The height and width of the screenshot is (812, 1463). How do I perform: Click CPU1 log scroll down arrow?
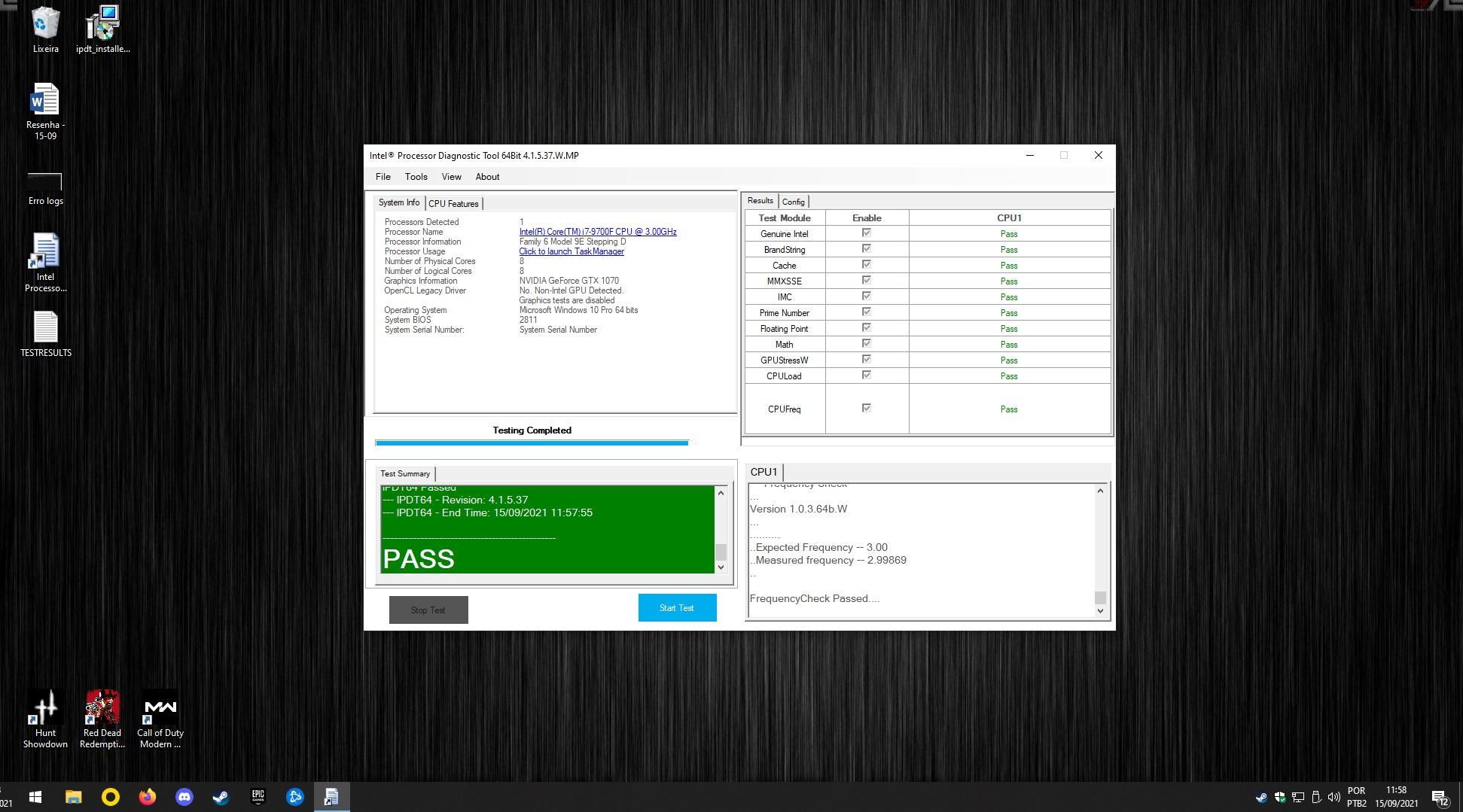pos(1100,611)
